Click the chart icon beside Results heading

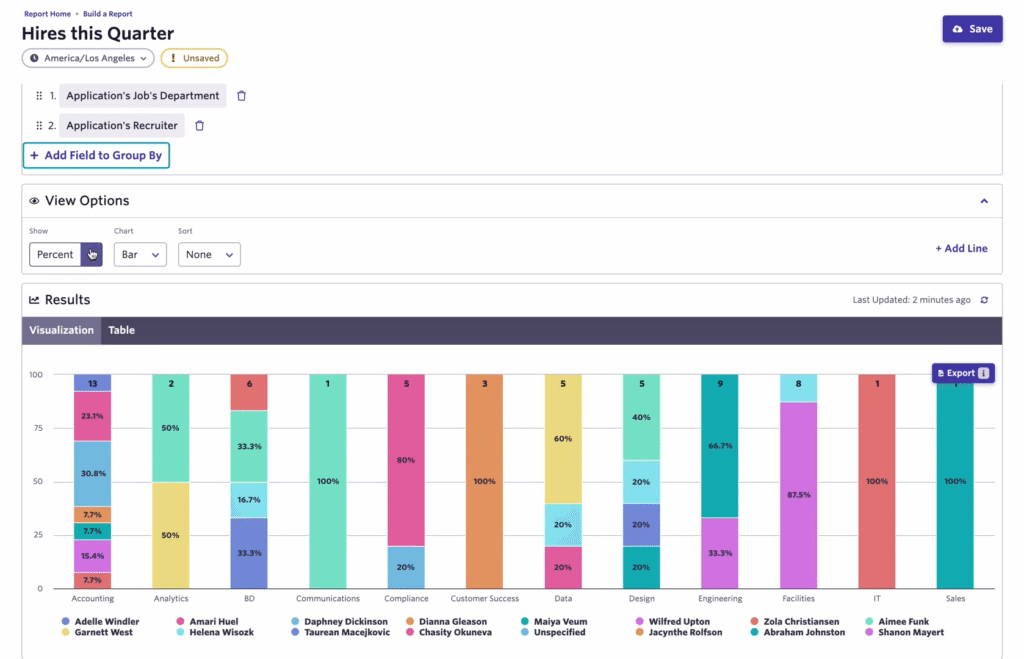point(34,300)
